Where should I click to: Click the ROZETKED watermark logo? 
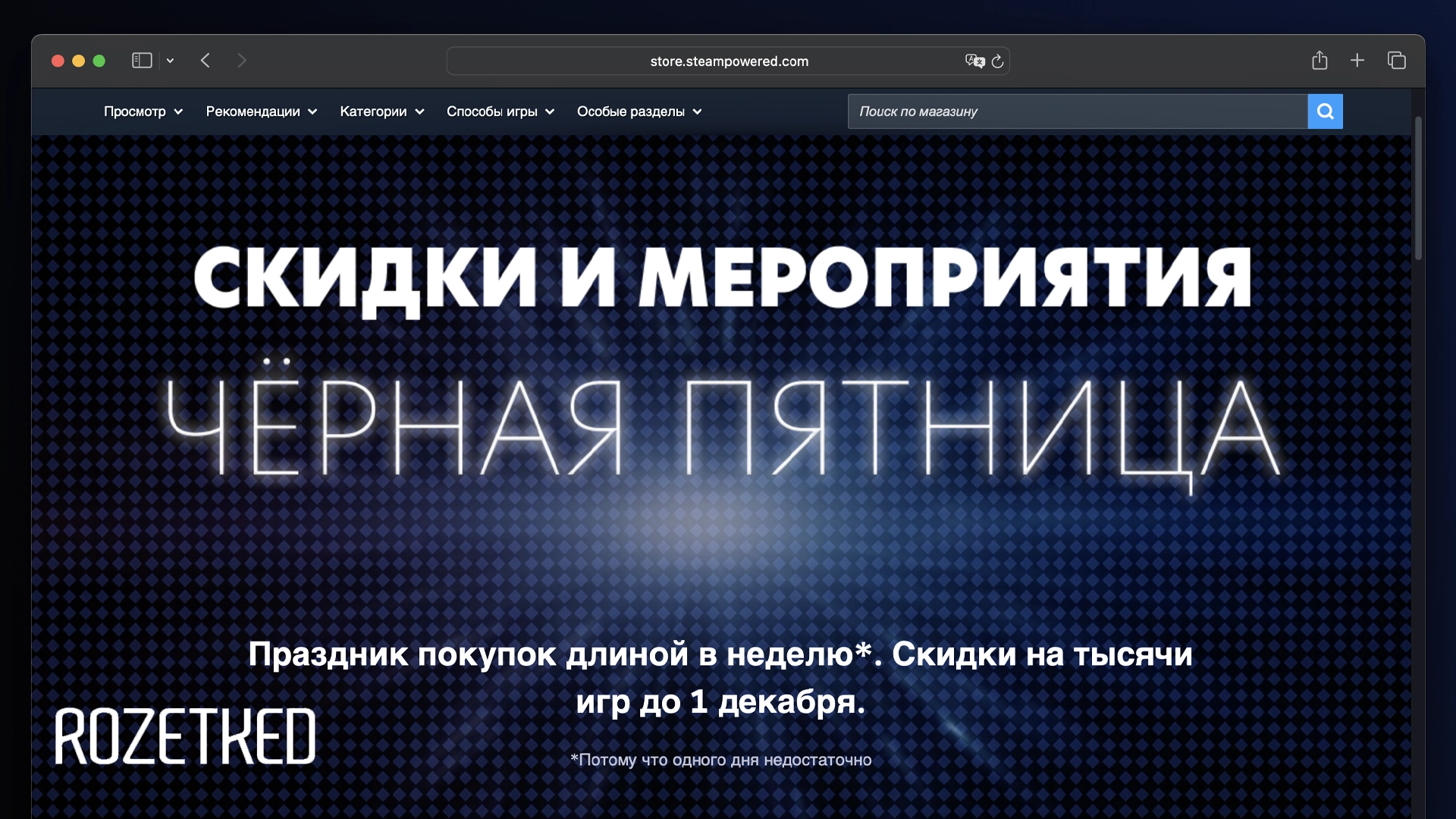[187, 738]
